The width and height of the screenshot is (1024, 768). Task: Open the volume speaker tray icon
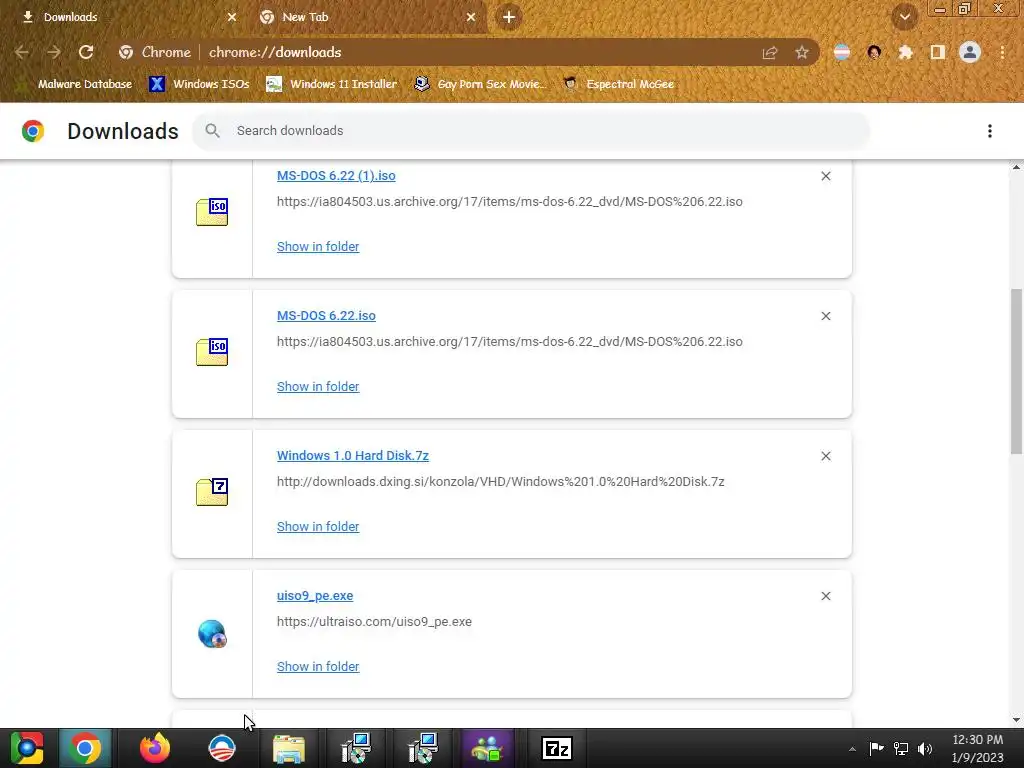click(x=925, y=749)
